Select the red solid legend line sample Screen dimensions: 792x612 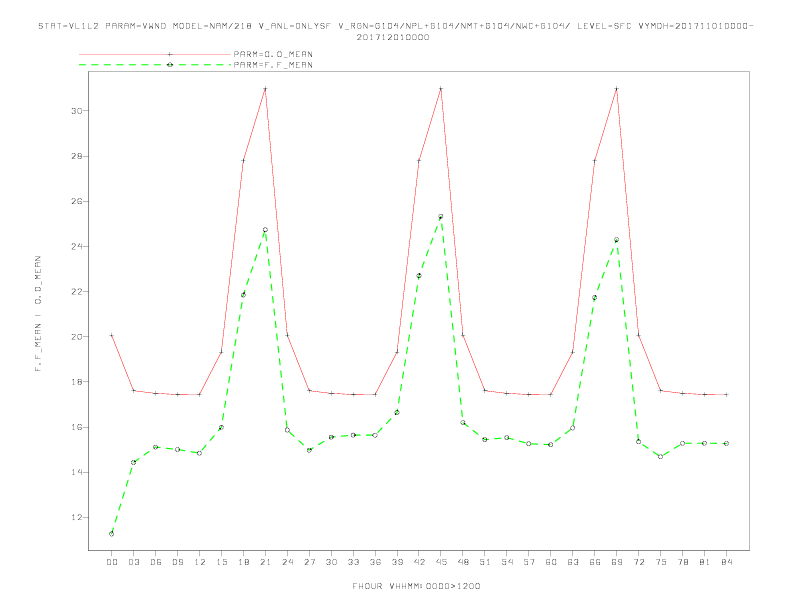tap(155, 54)
